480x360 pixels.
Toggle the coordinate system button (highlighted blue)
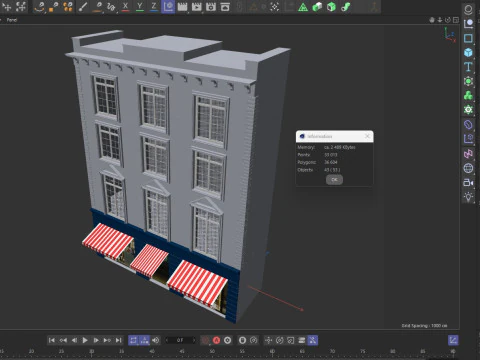pyautogui.click(x=168, y=6)
